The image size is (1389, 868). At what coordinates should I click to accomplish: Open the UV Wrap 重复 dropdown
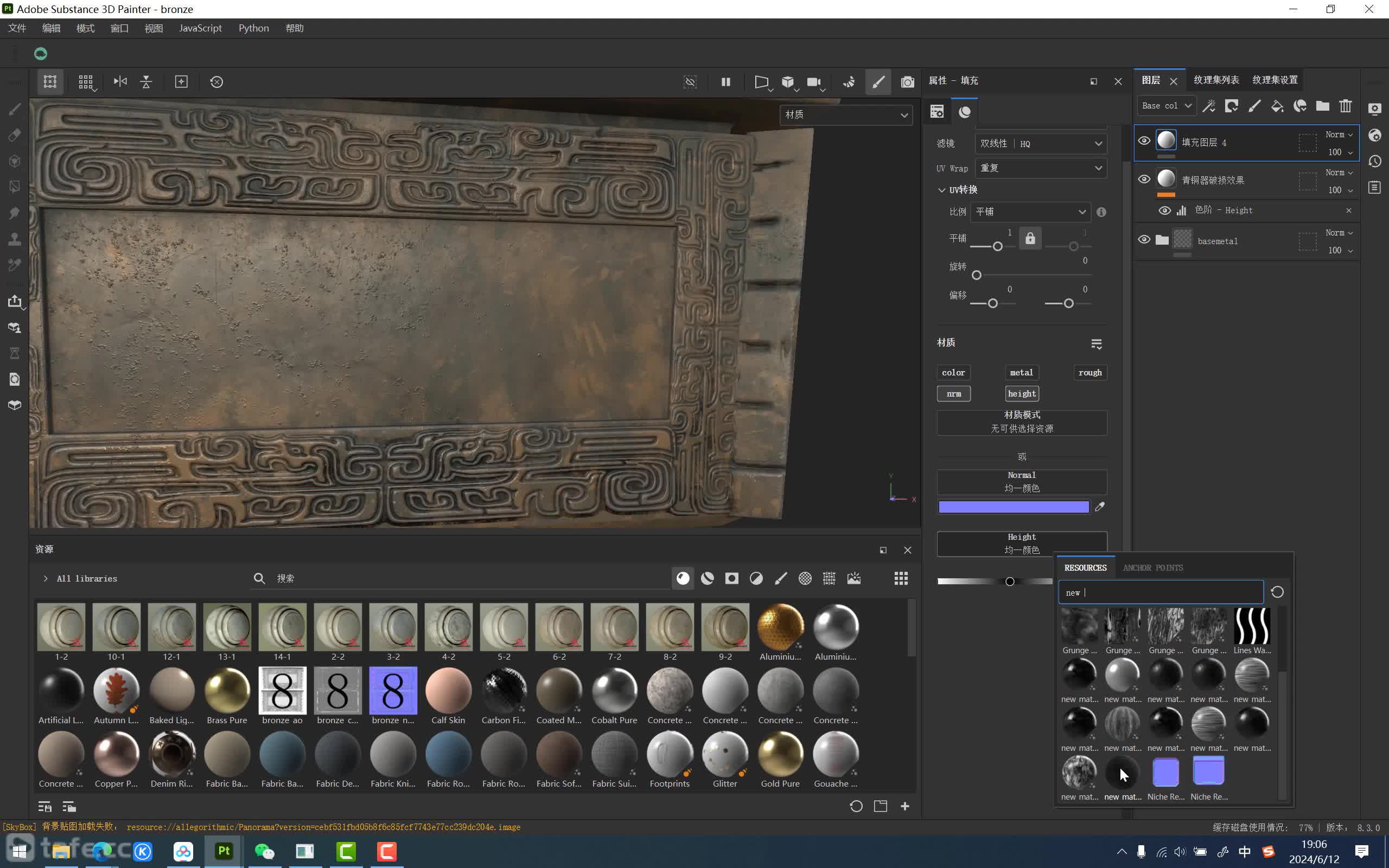[1041, 168]
